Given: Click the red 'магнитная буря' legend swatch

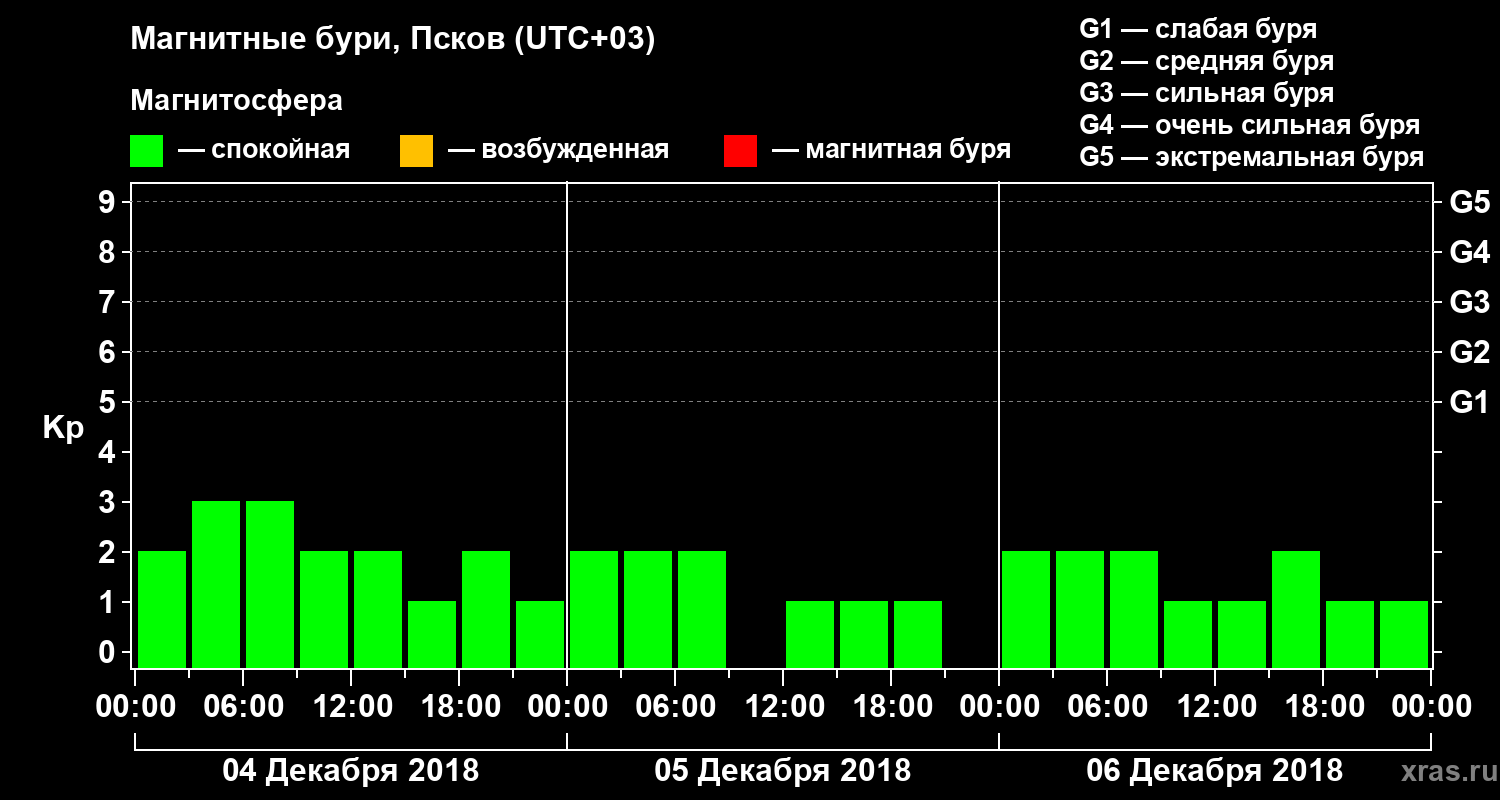Looking at the screenshot, I should 740,151.
